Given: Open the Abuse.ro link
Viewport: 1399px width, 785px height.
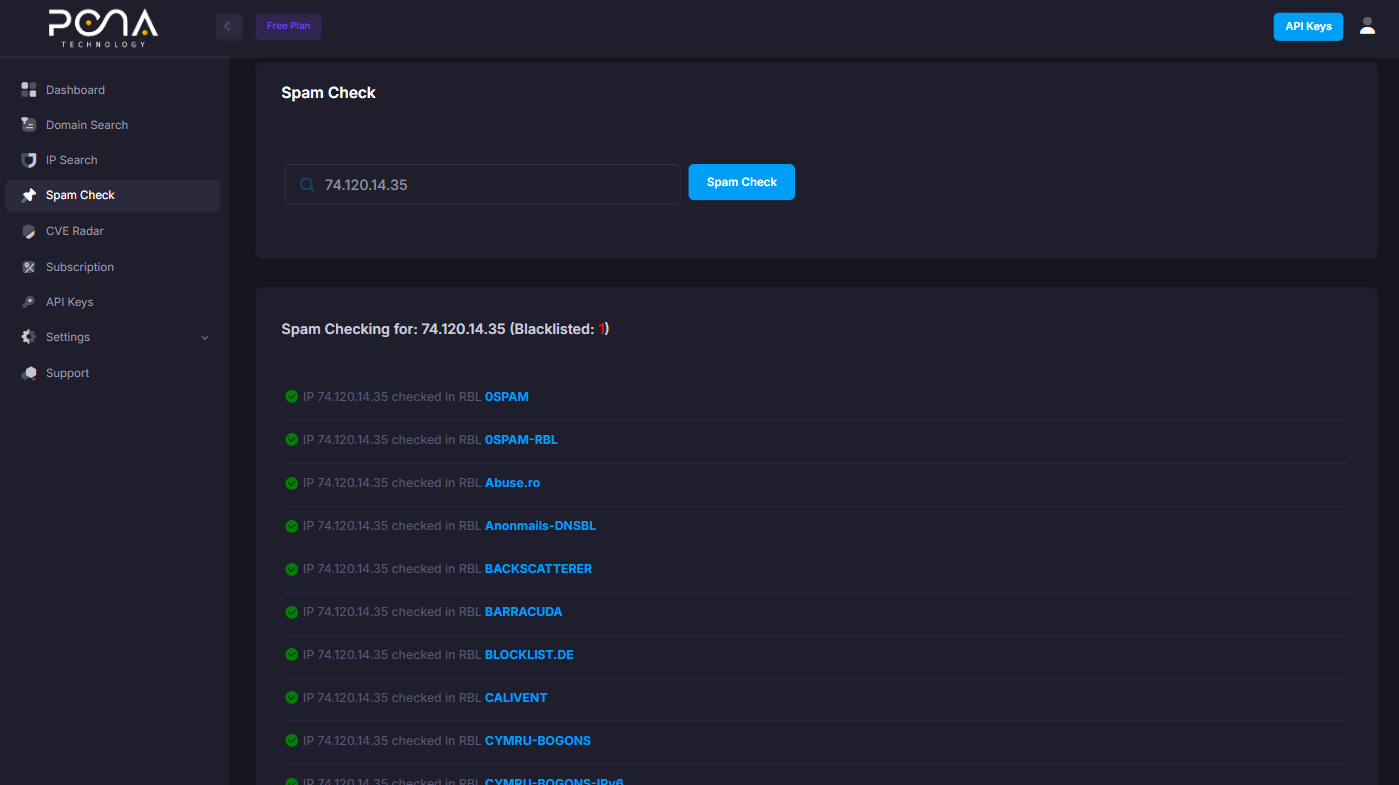Looking at the screenshot, I should pos(512,483).
